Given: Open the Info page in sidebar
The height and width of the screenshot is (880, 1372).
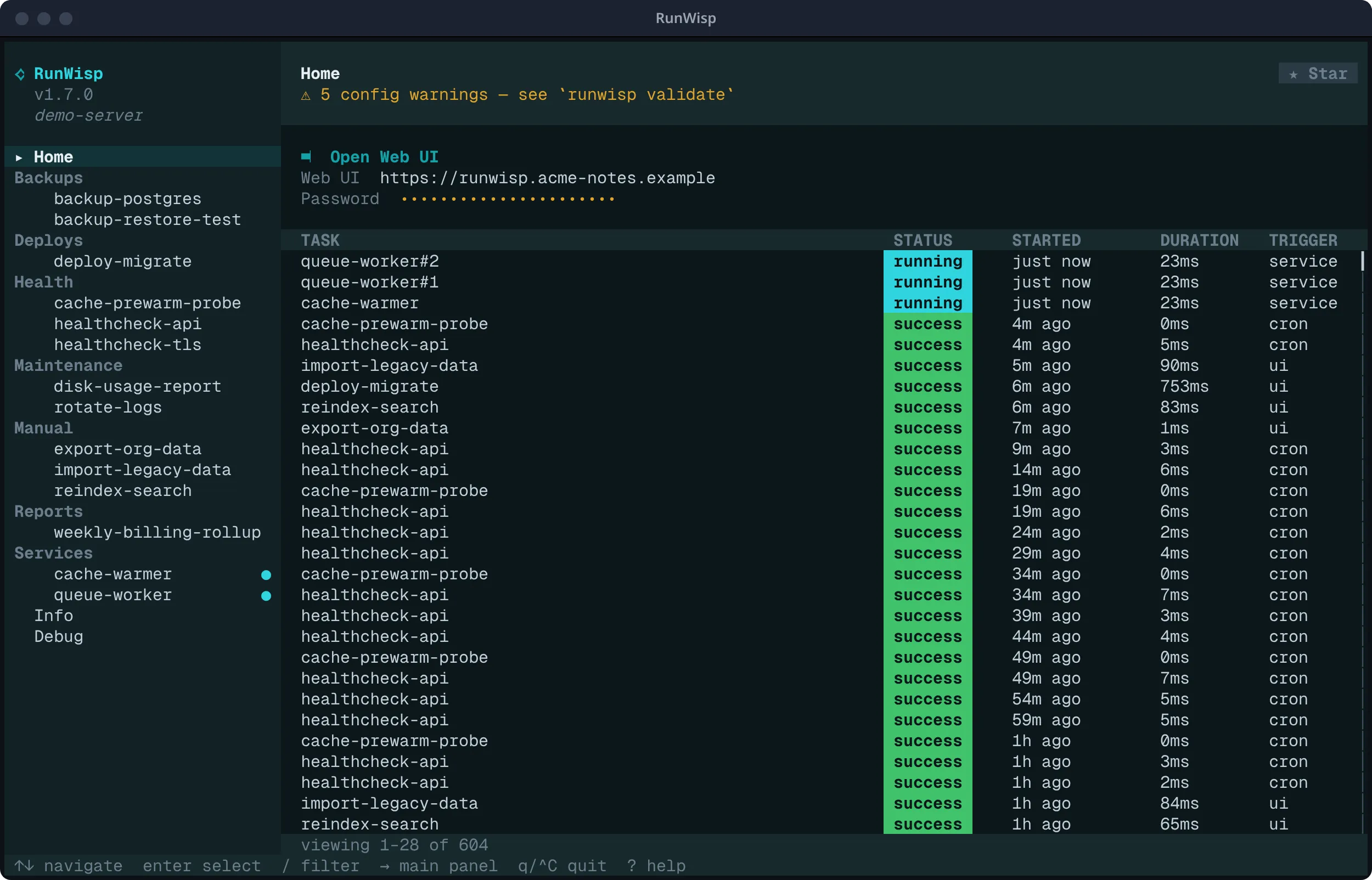Looking at the screenshot, I should 54,616.
